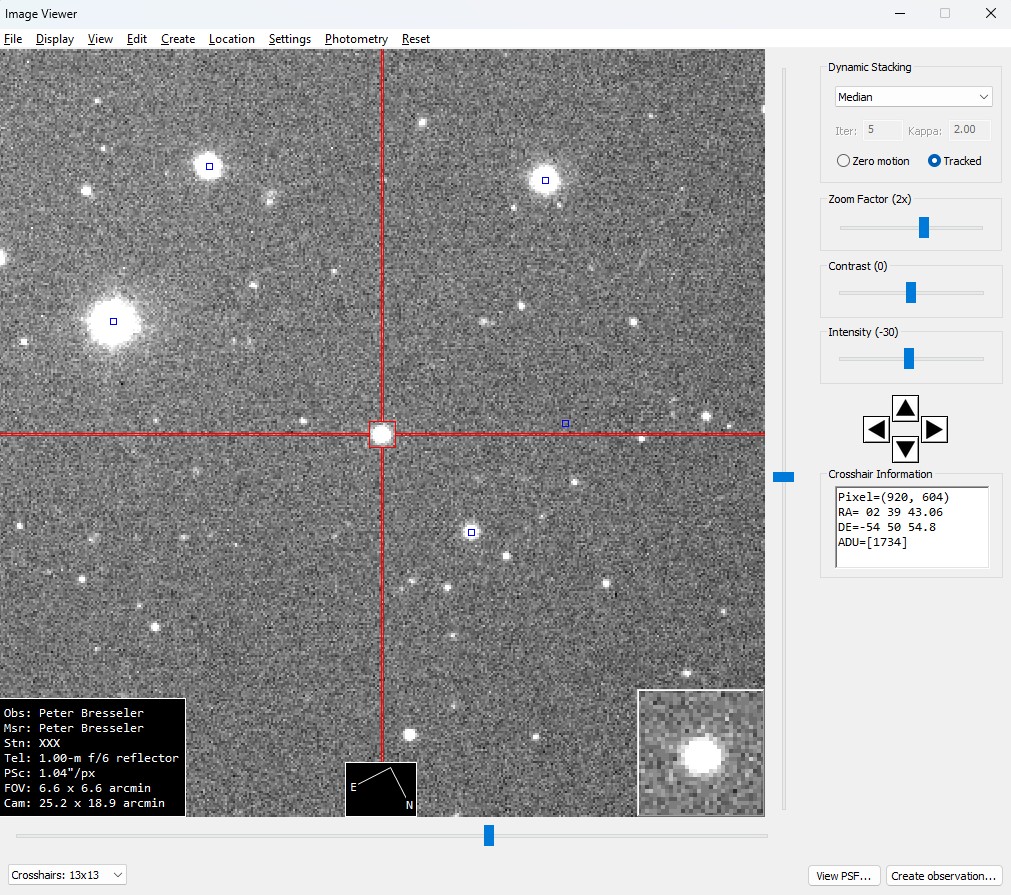Viewport: 1011px width, 895px height.
Task: Click the blue marker on the brightest star
Action: pyautogui.click(x=113, y=321)
